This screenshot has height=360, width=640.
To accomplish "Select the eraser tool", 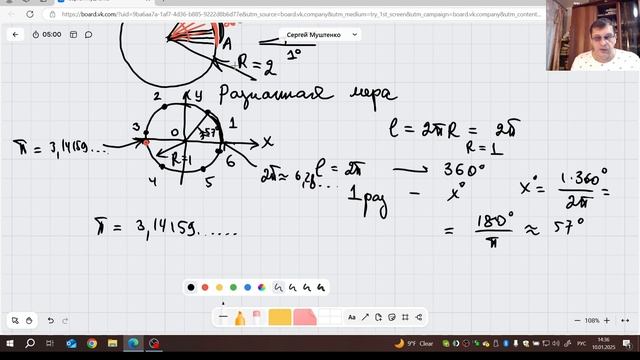I will (257, 318).
